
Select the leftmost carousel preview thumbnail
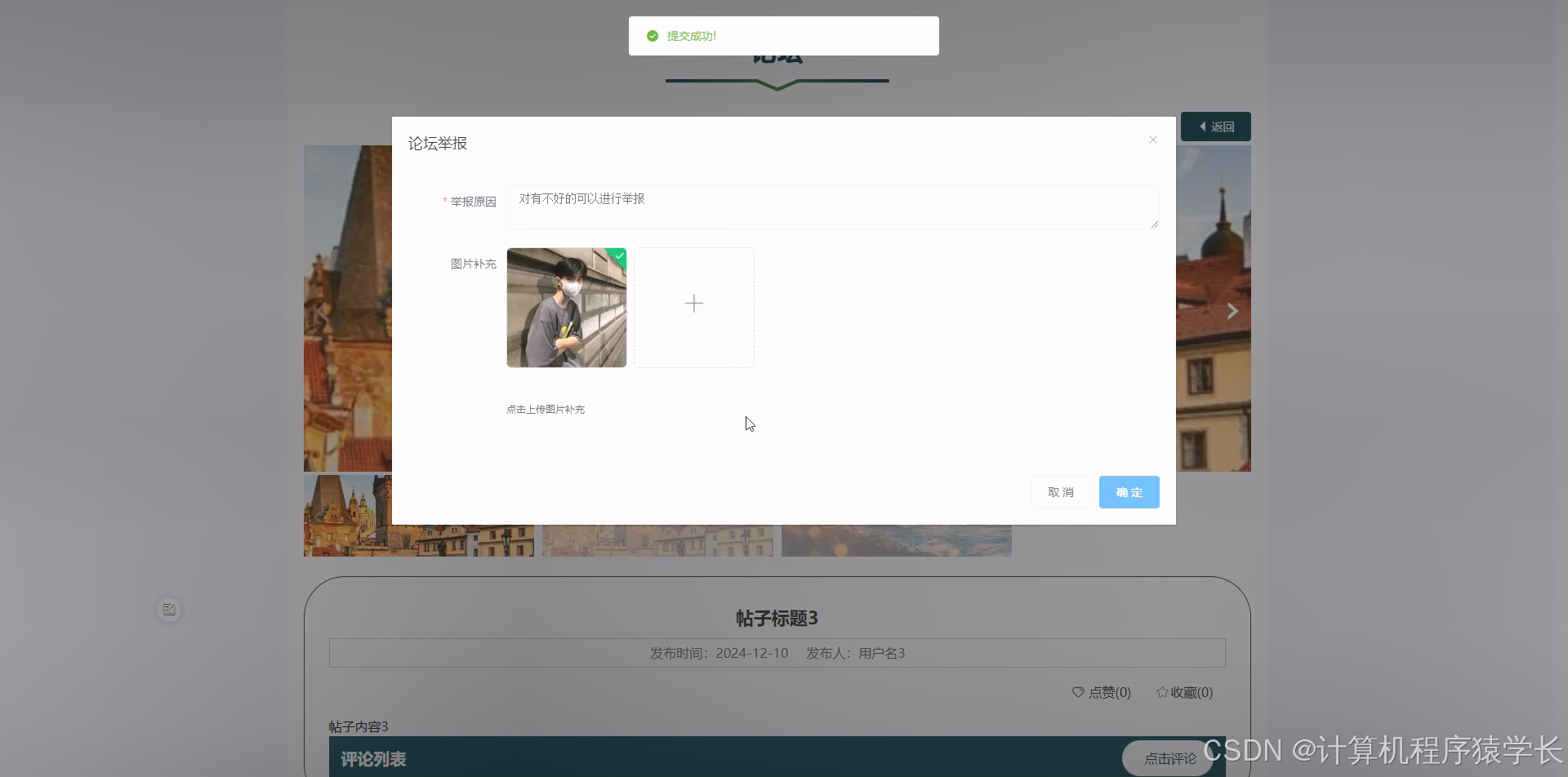pyautogui.click(x=417, y=515)
